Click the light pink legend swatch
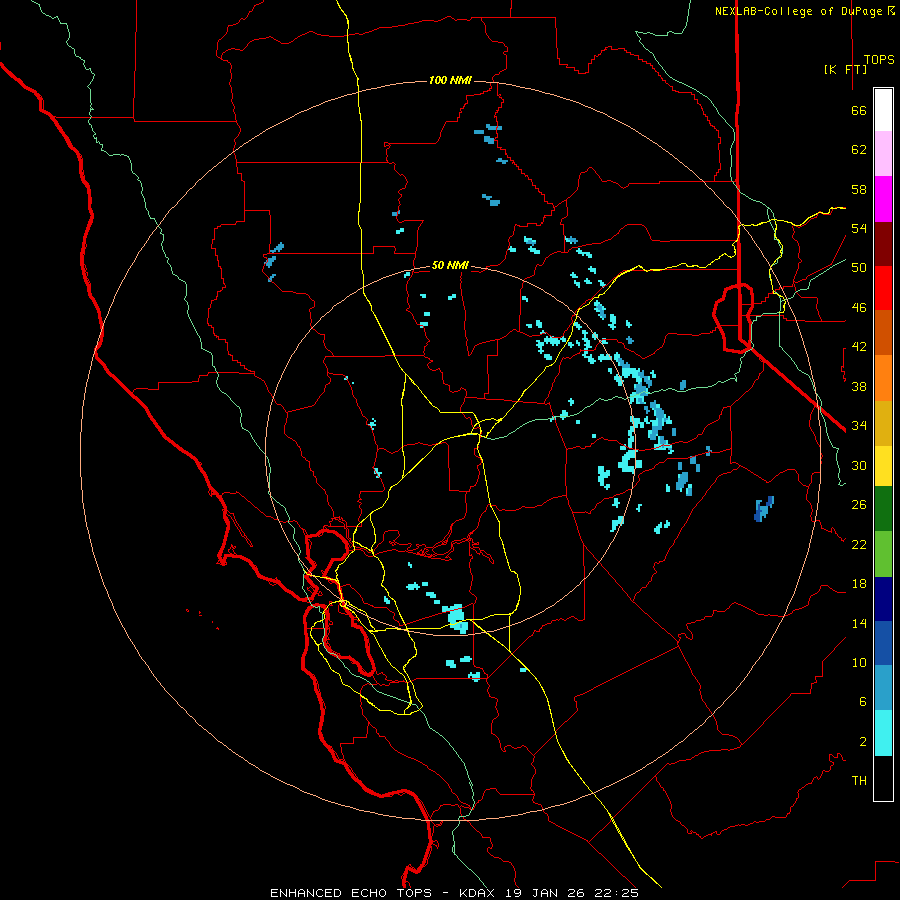Viewport: 900px width, 900px height. coord(883,153)
